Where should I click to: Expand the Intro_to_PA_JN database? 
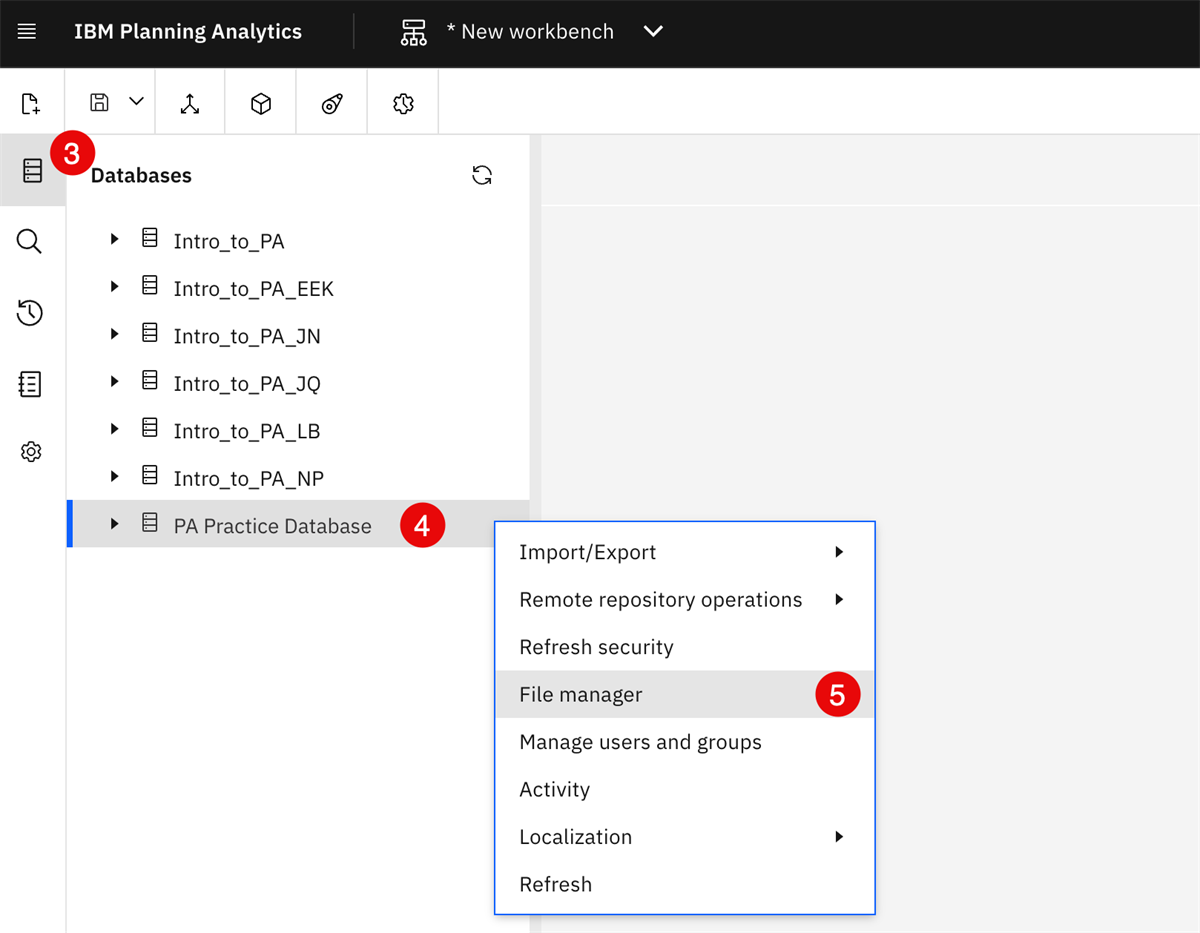[x=114, y=334]
